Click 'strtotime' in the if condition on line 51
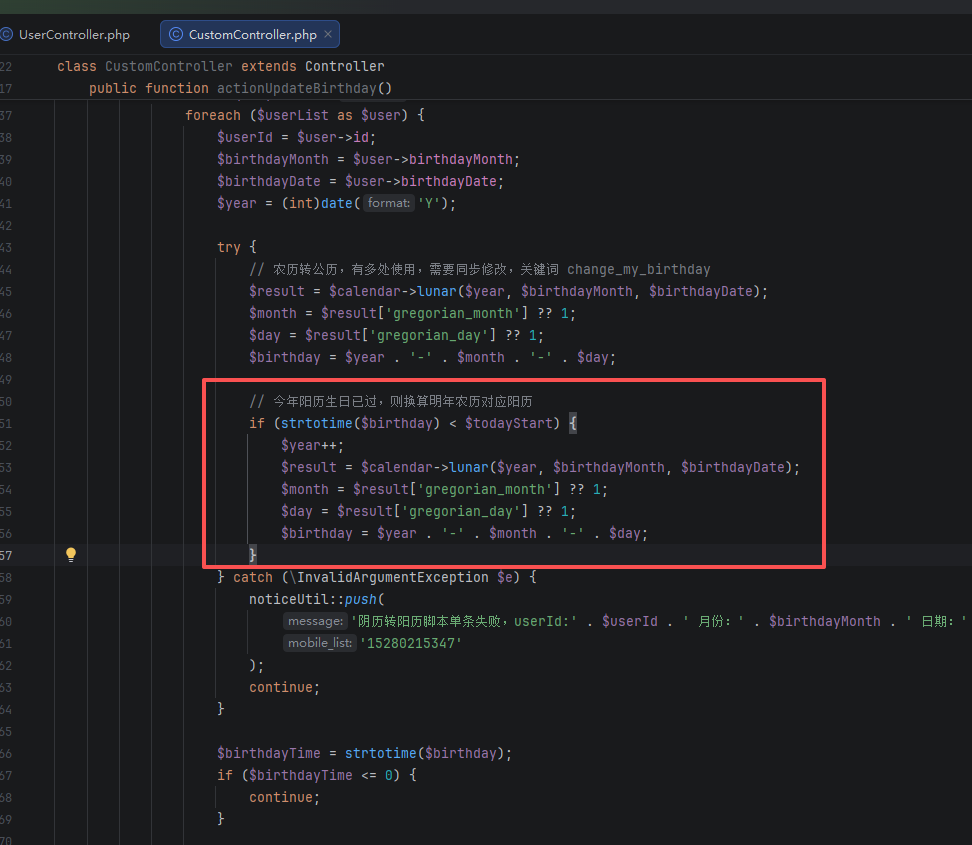 point(317,423)
